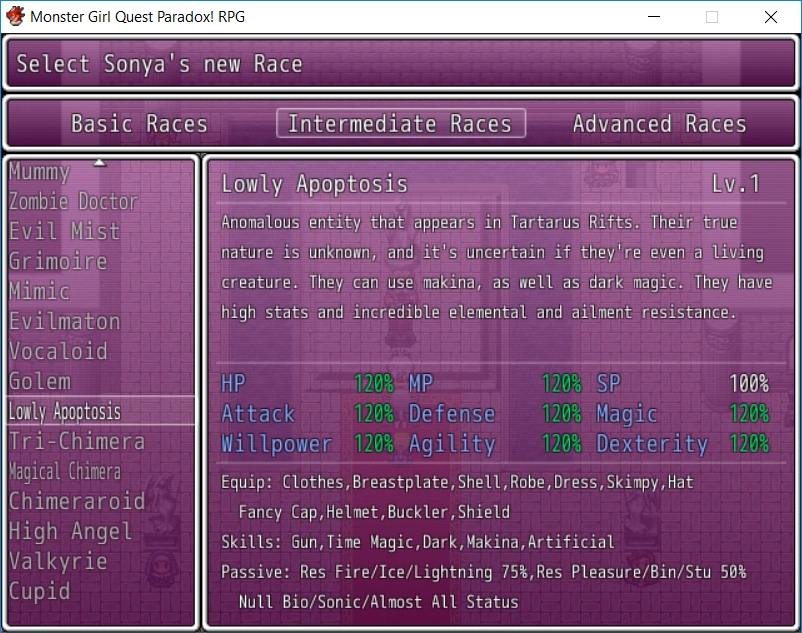Click the Null Bio/Sonic/Almost All Status text
The width and height of the screenshot is (802, 633).
[378, 602]
